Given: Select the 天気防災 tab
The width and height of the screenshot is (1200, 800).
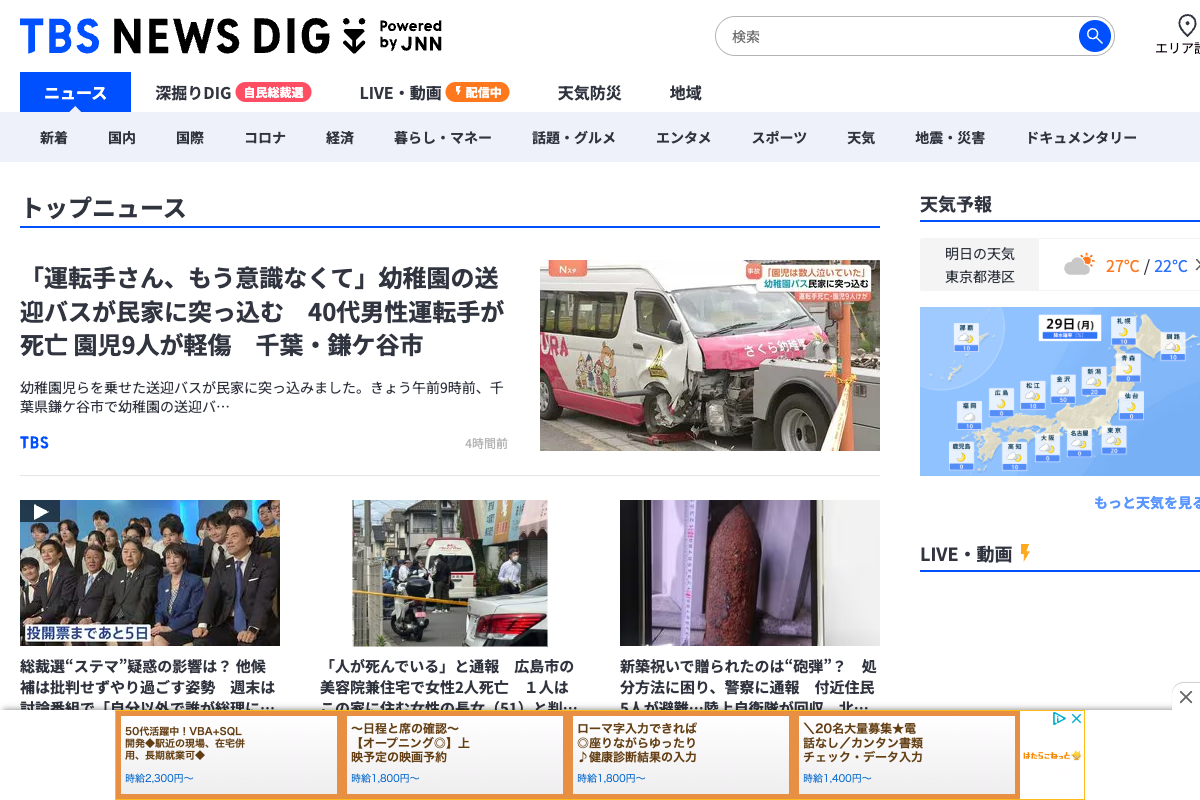Looking at the screenshot, I should pos(589,93).
